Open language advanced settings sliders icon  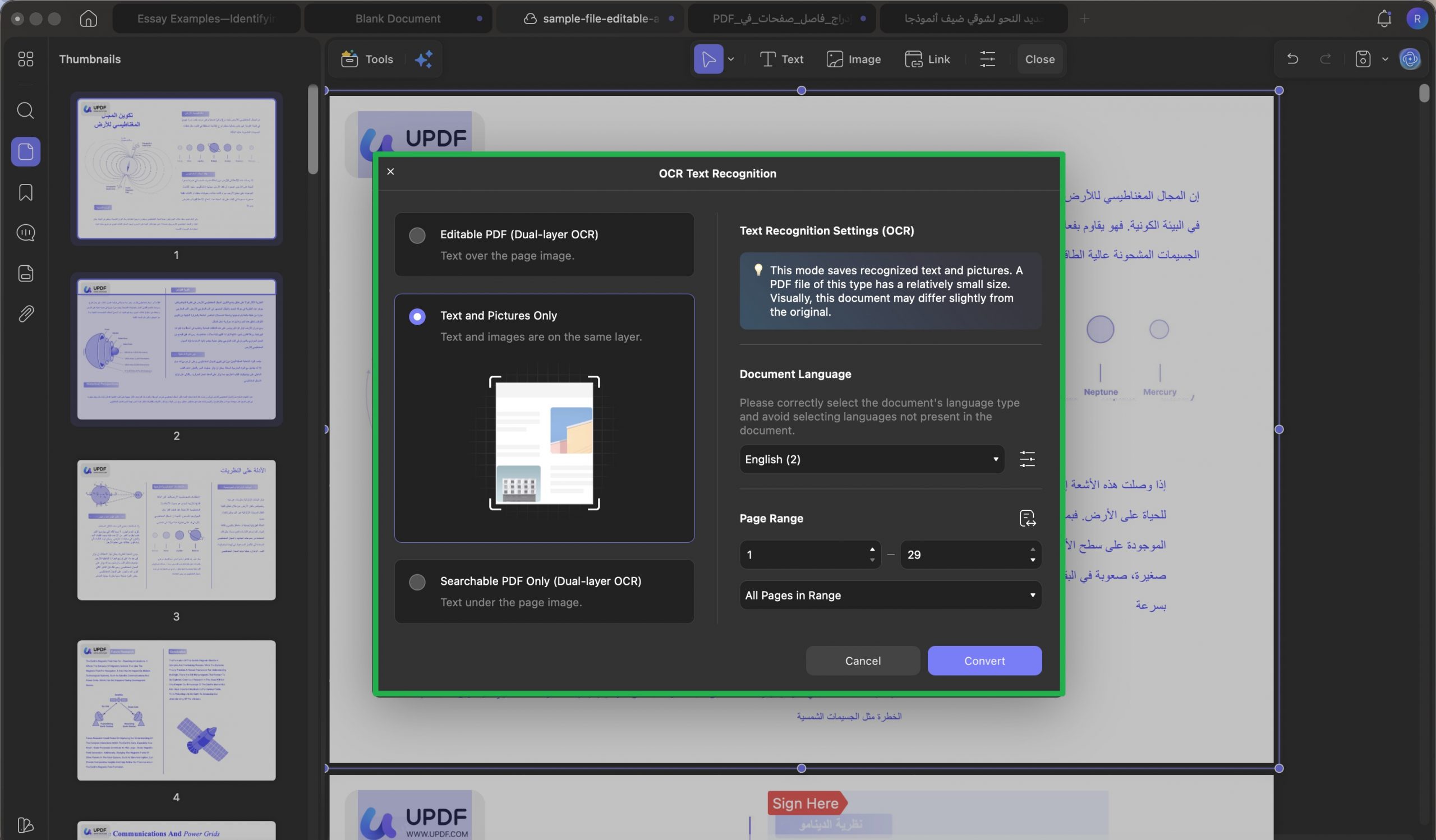point(1027,459)
